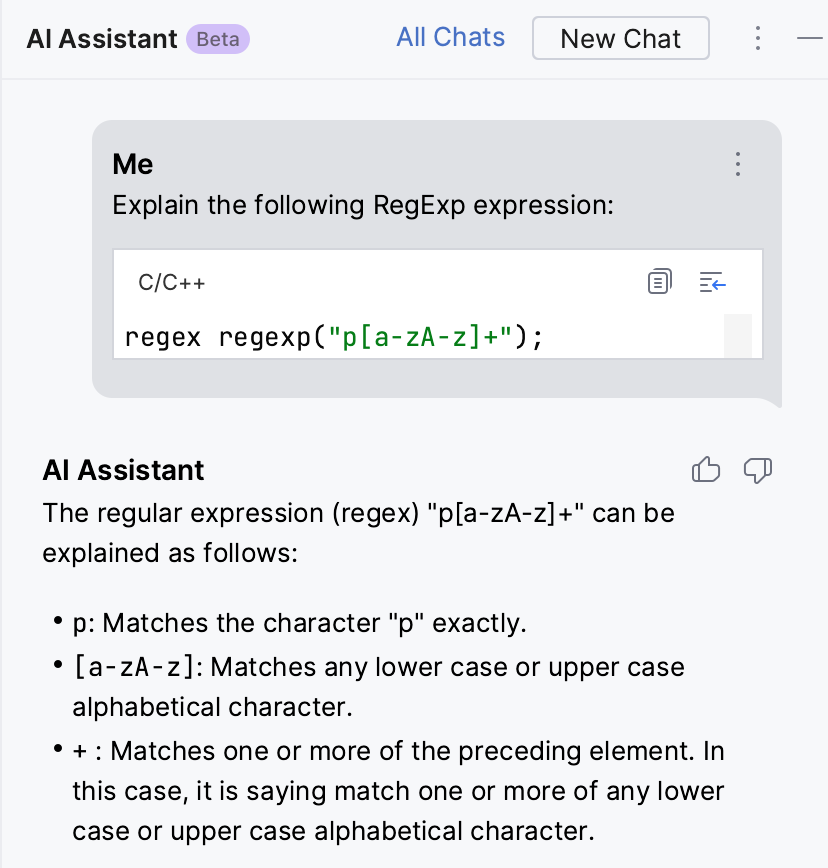Hide the AI Assistant tool window
828x868 pixels.
click(x=810, y=38)
